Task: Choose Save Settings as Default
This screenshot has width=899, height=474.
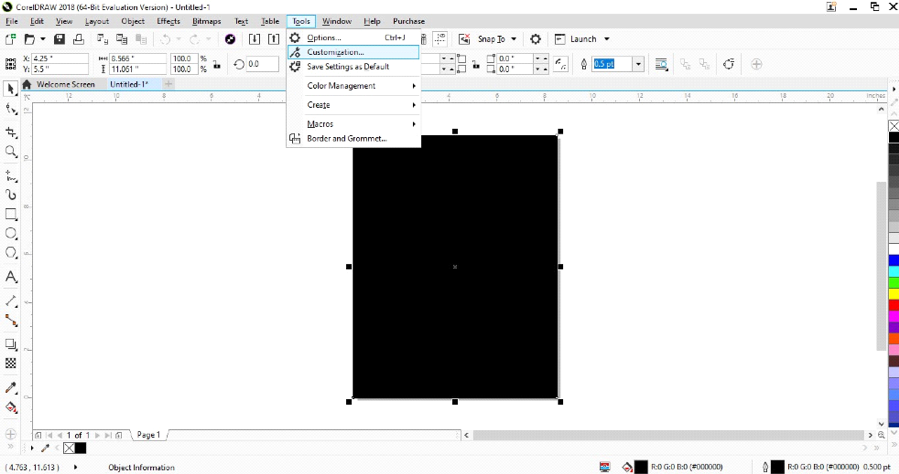Action: pos(354,66)
